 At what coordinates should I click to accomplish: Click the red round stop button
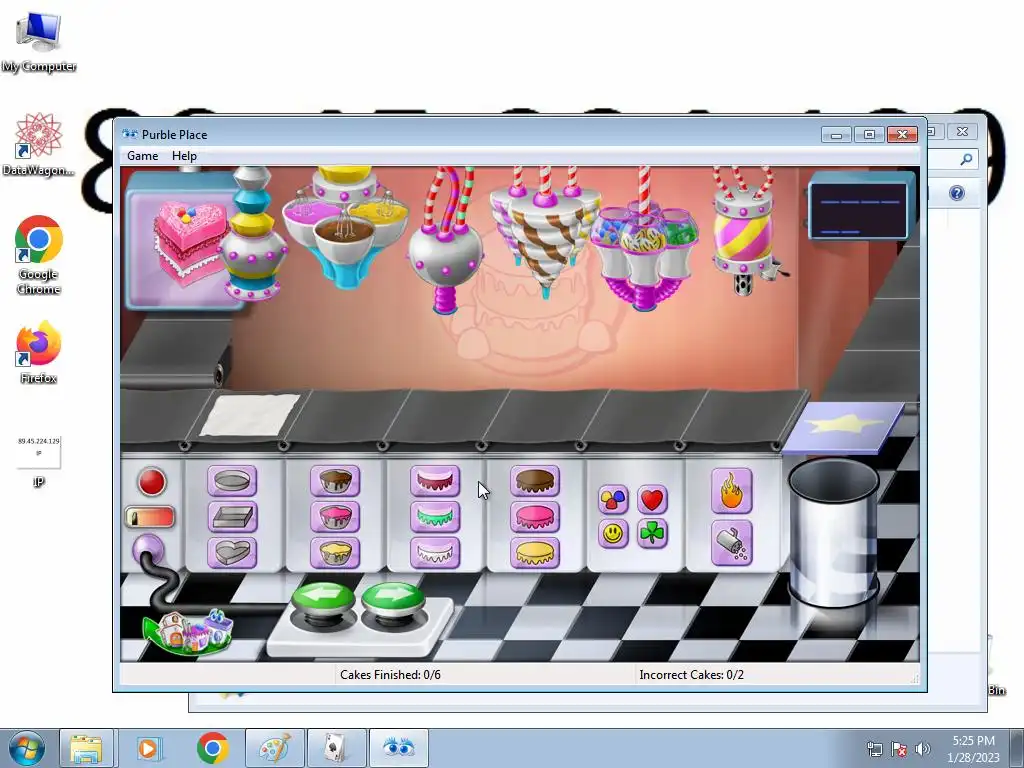pyautogui.click(x=152, y=482)
